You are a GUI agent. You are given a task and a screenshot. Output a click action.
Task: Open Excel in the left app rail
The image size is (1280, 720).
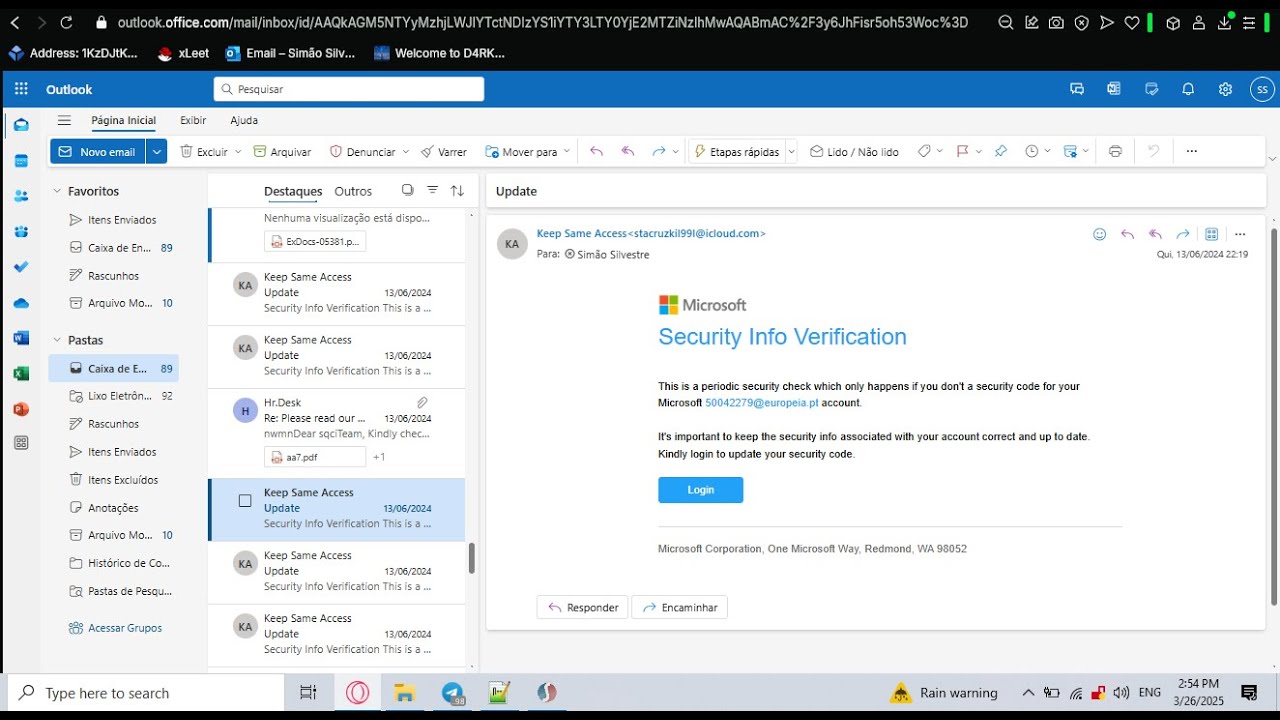click(21, 374)
